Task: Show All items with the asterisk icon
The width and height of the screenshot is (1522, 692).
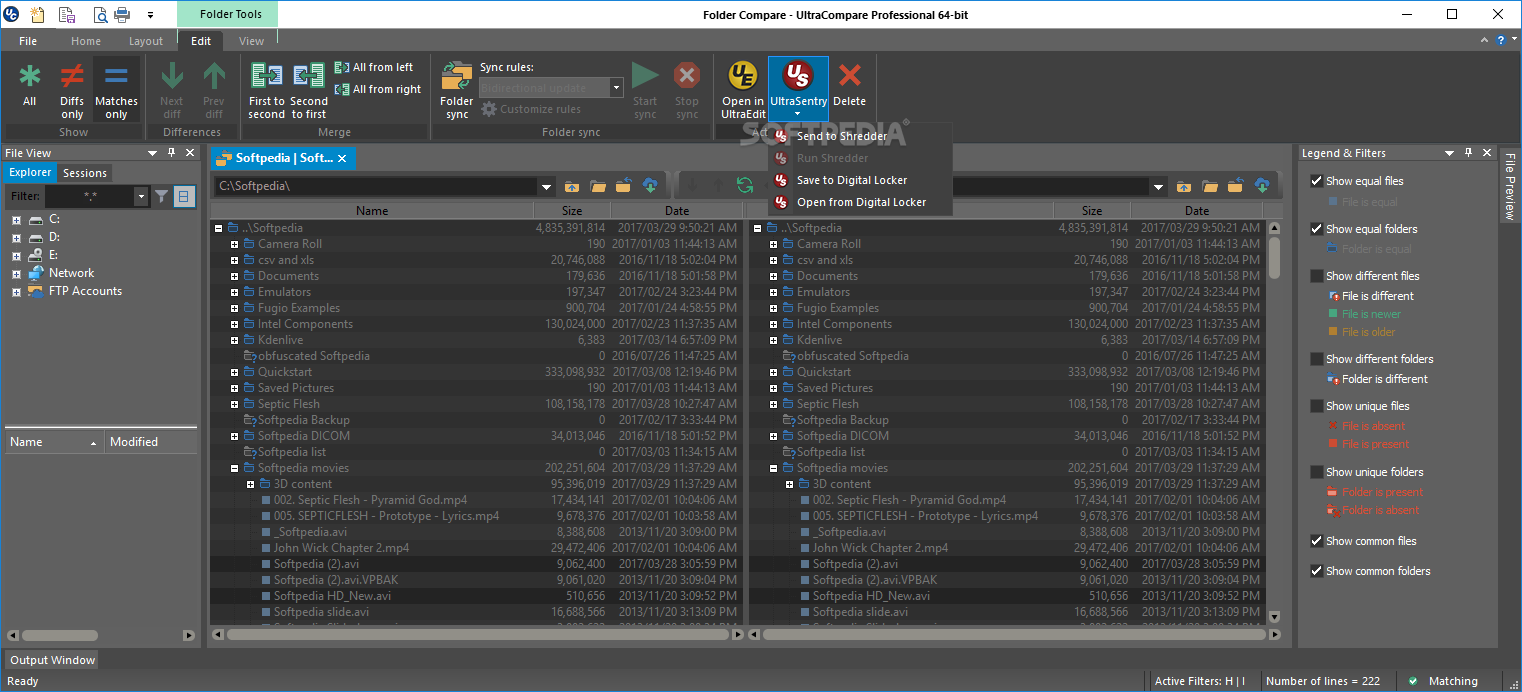Action: 30,86
